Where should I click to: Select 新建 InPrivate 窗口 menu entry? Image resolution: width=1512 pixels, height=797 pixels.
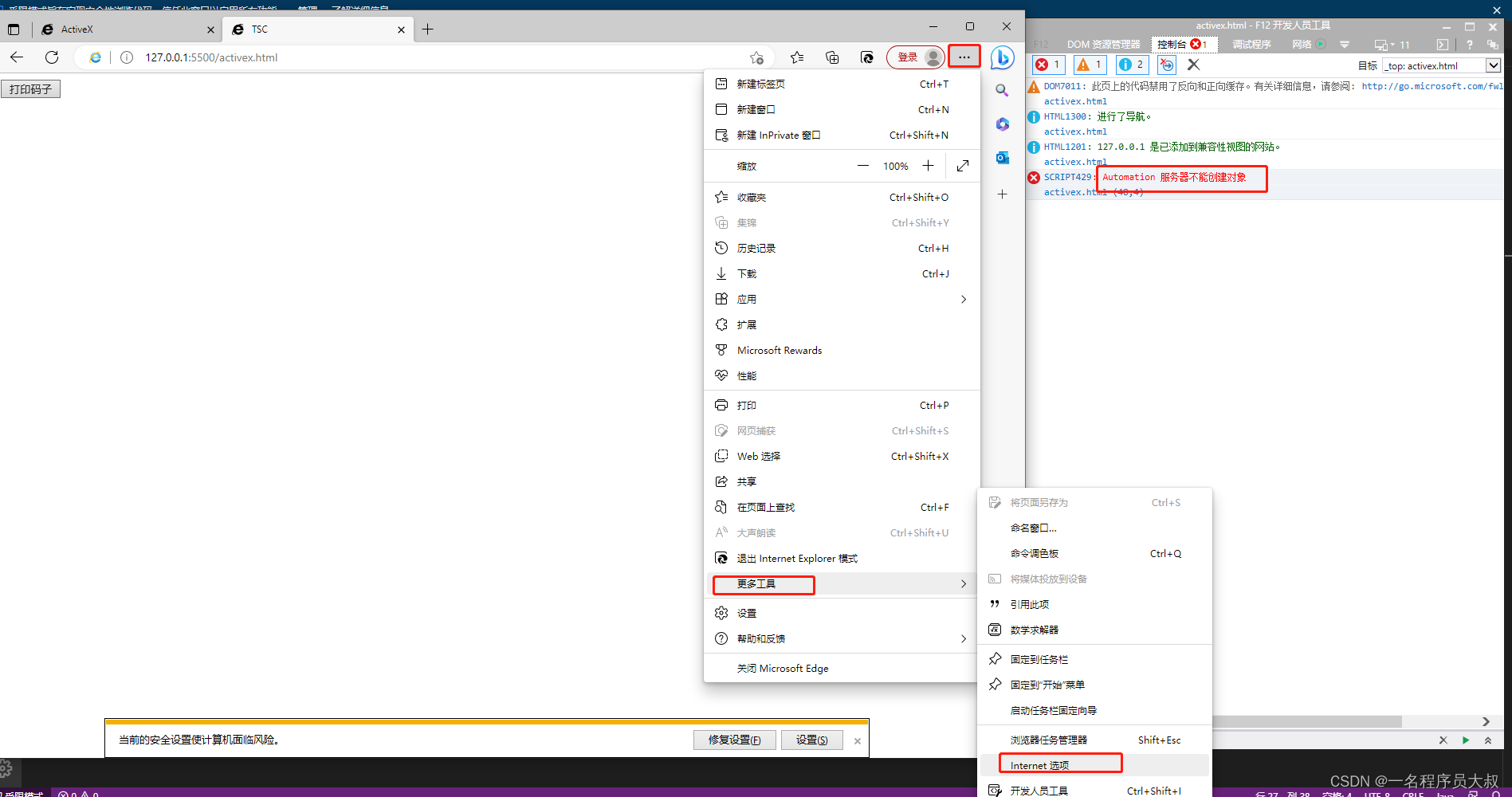coord(842,135)
